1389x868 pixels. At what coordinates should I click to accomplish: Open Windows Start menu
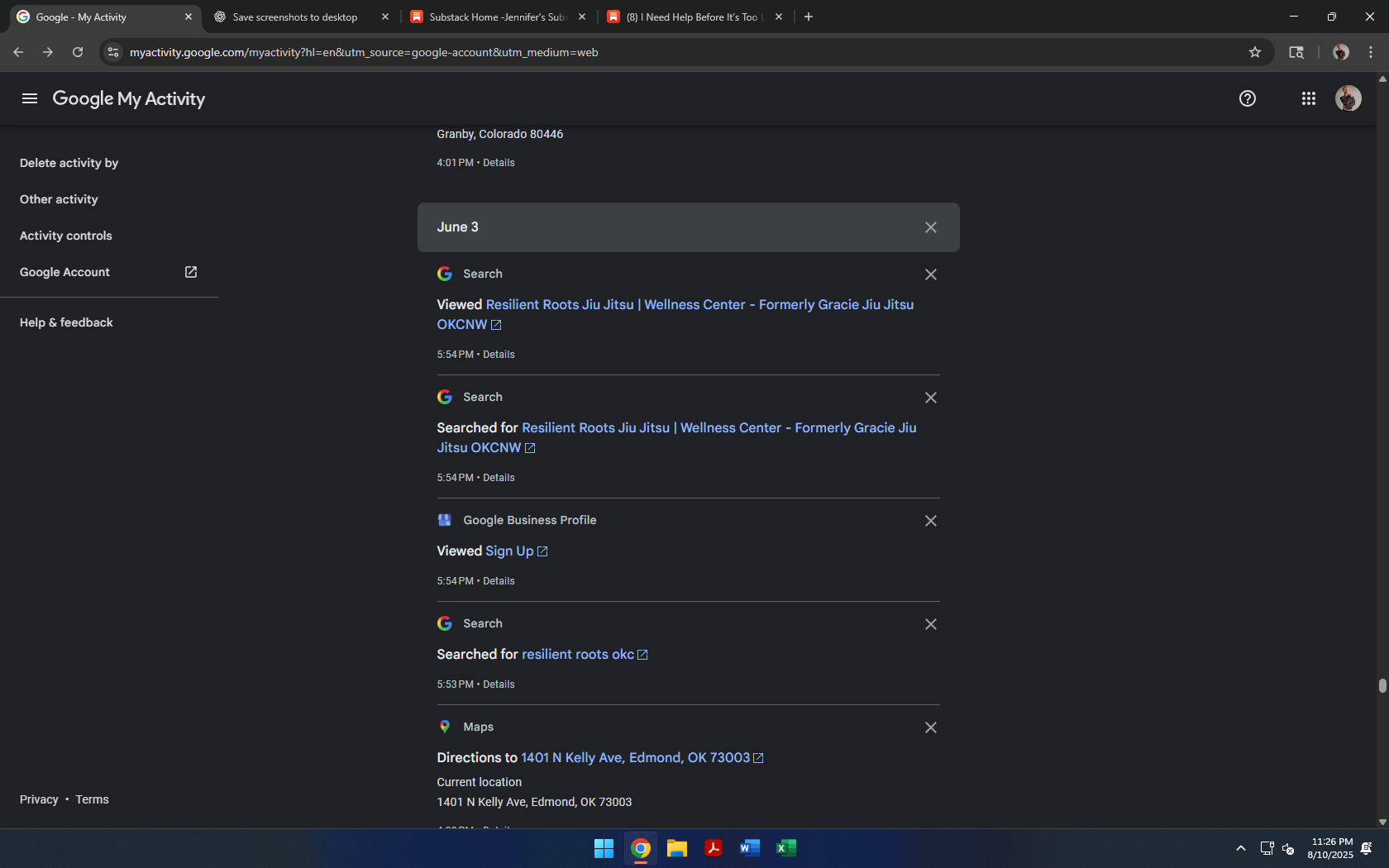point(604,848)
